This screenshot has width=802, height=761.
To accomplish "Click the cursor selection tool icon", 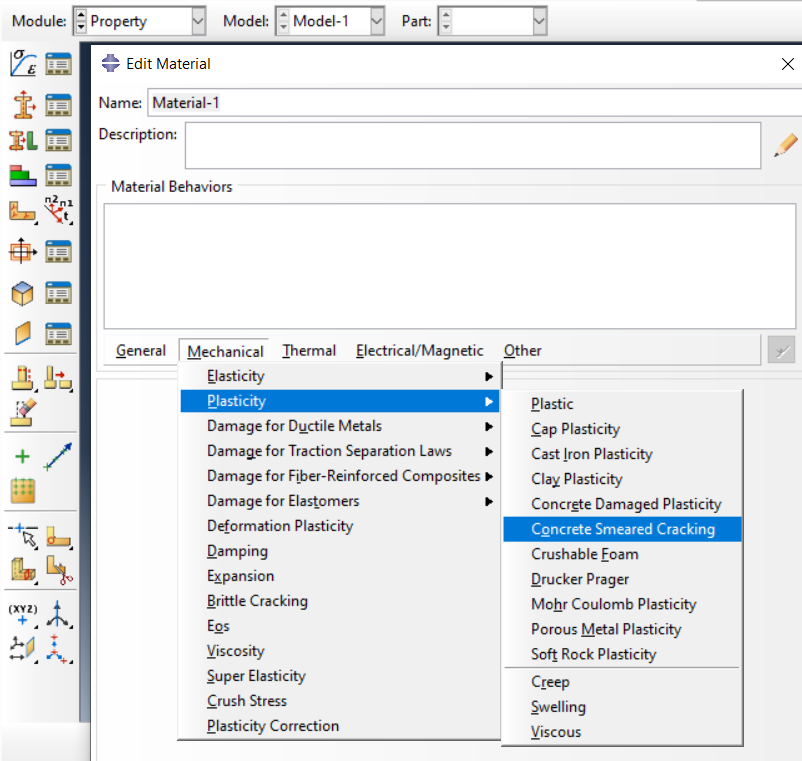I will 23,536.
